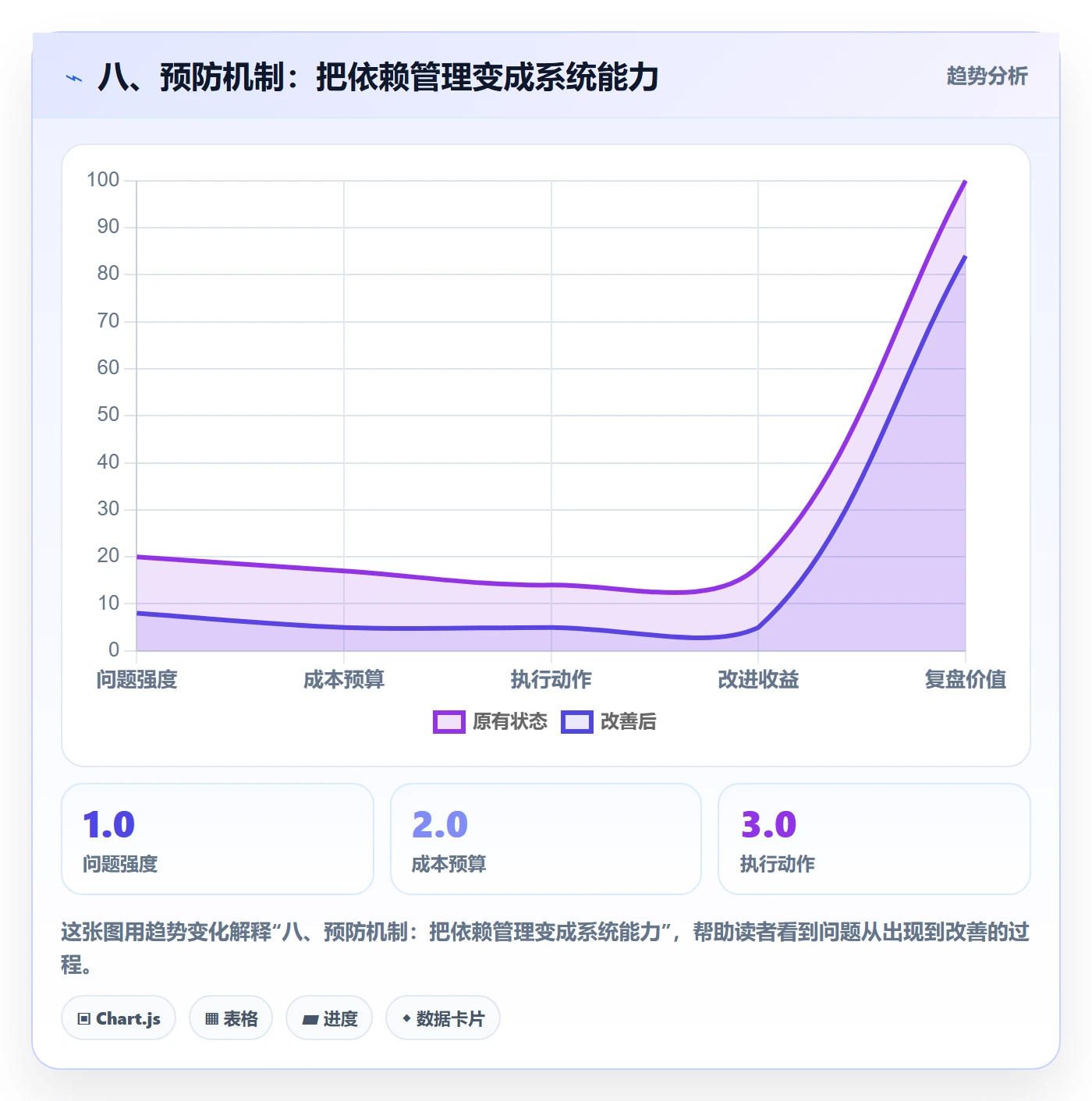
Task: Click the 90 y-axis tick label
Action: pos(108,227)
